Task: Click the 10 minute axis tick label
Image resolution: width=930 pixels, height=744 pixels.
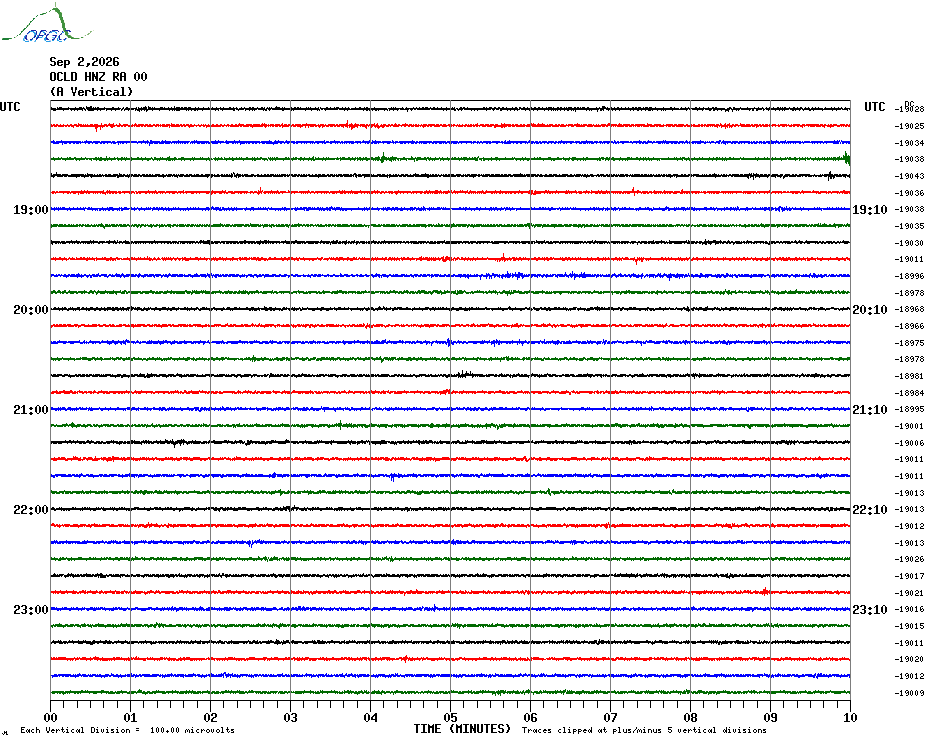Action: (x=850, y=717)
